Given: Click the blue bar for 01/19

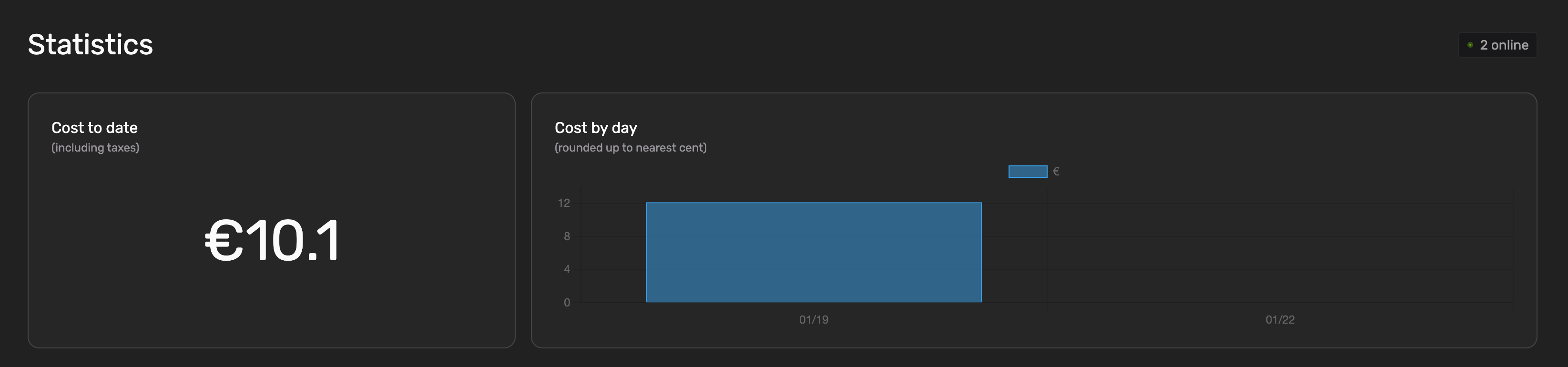Looking at the screenshot, I should pyautogui.click(x=814, y=252).
